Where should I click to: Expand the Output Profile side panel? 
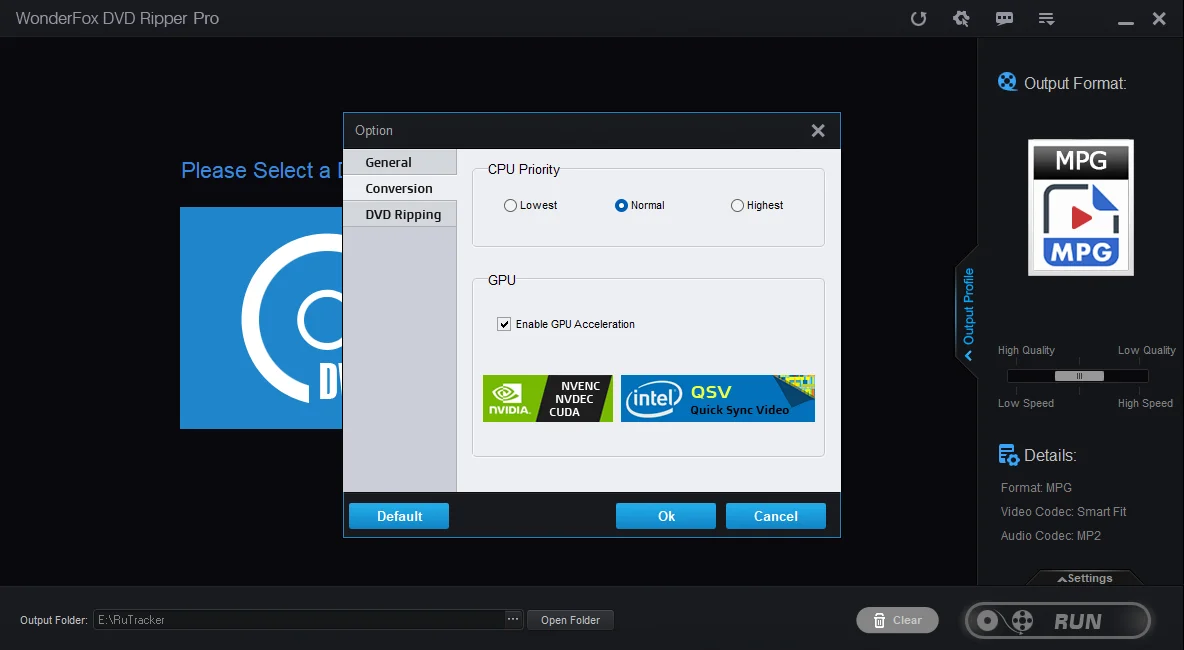point(967,308)
